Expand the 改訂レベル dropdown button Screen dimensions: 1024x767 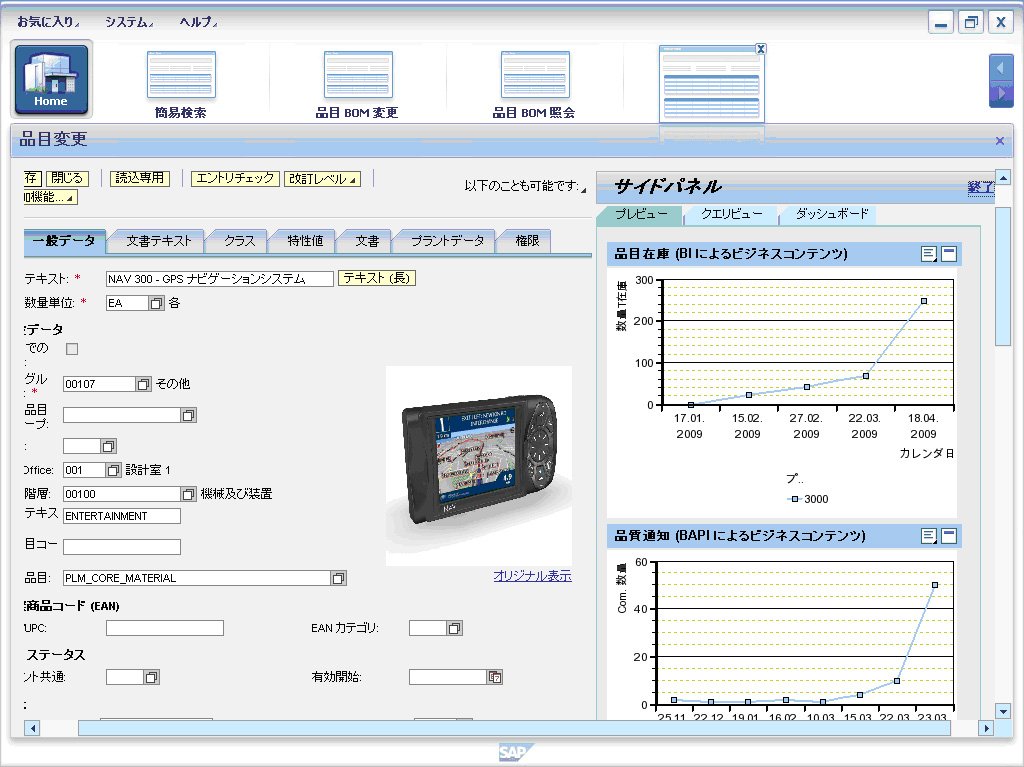323,178
